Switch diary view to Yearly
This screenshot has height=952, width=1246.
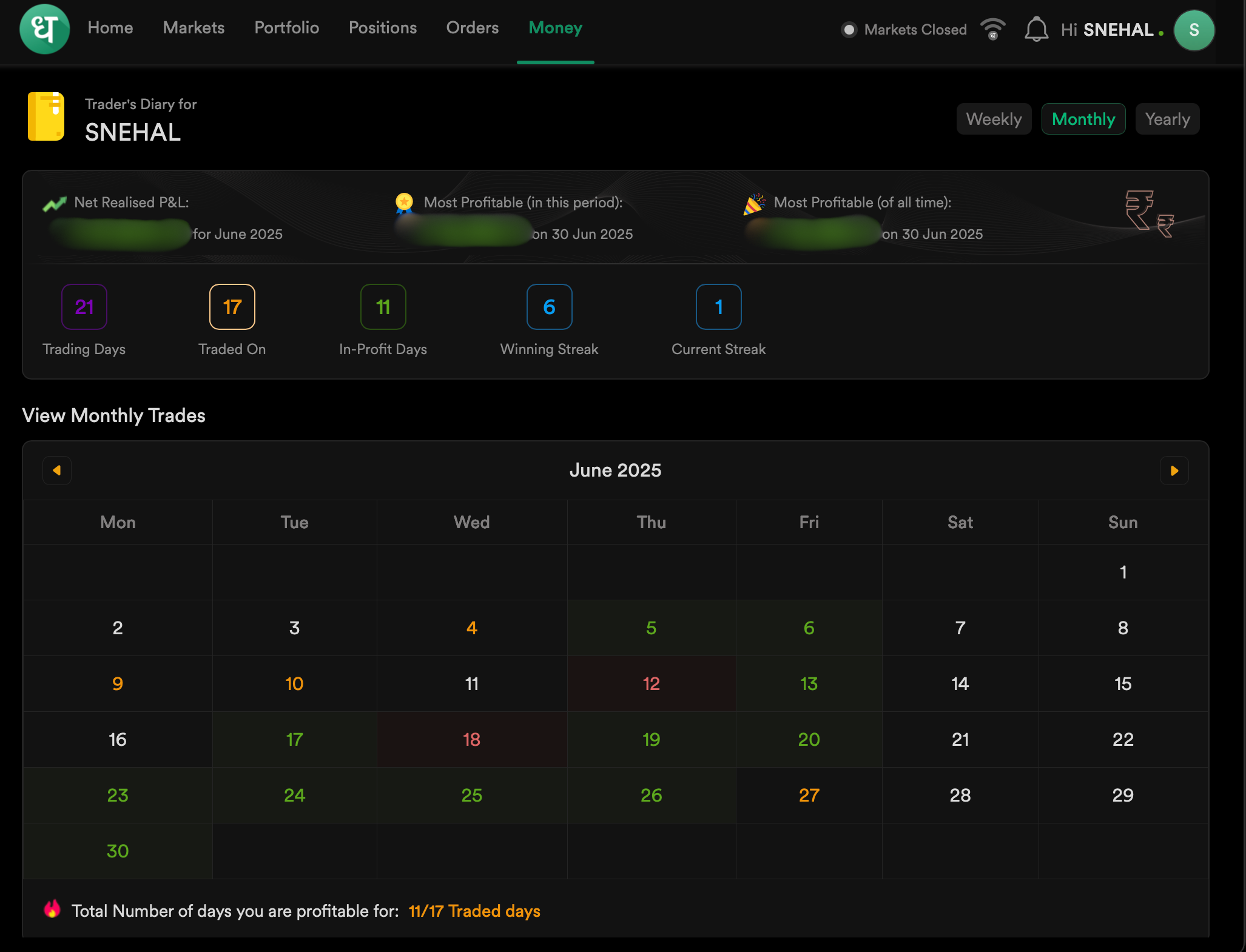click(1167, 119)
